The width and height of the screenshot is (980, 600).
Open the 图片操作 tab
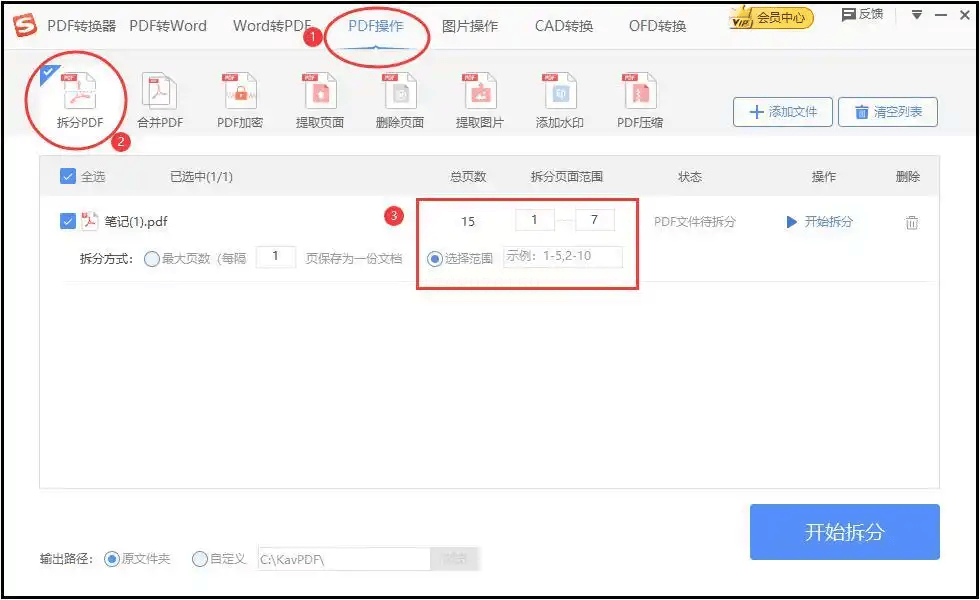(470, 26)
